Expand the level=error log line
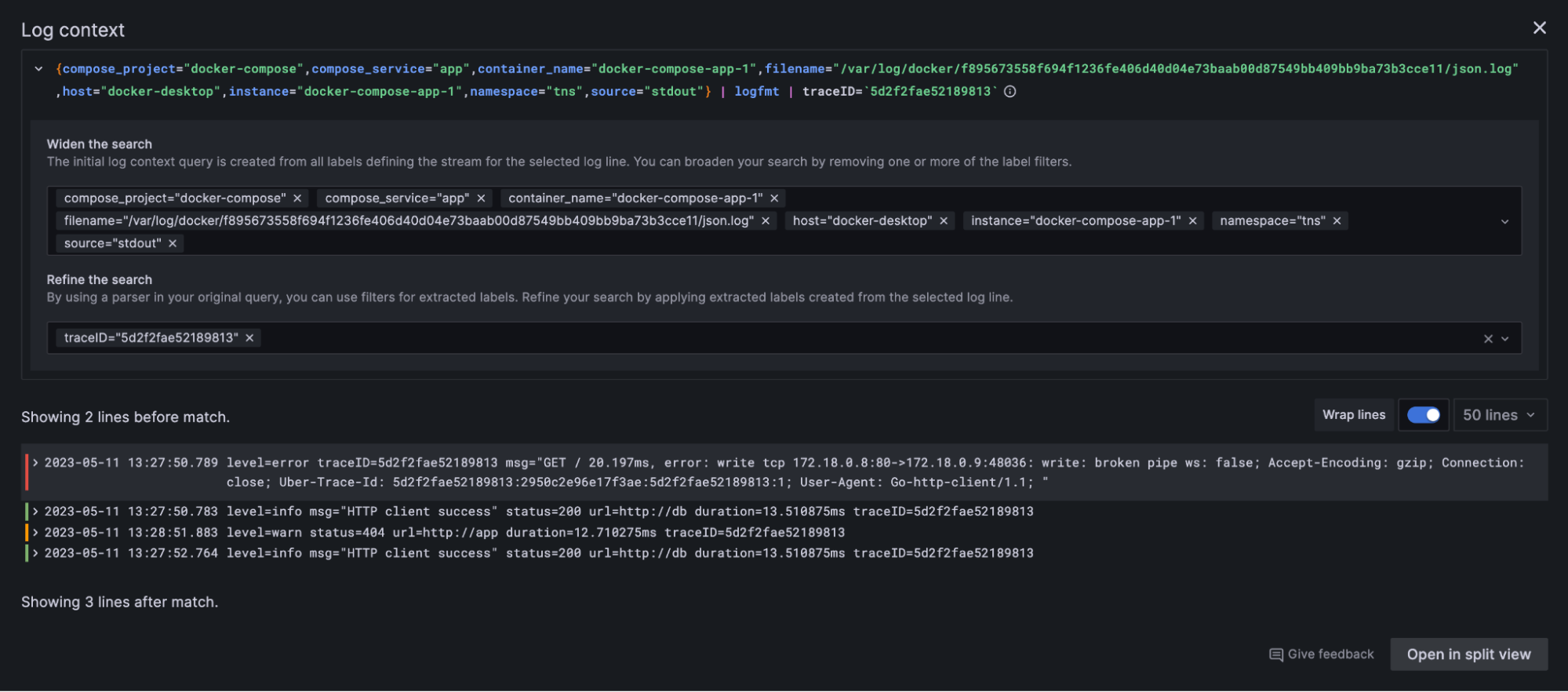Viewport: 1568px width, 692px height. 36,463
